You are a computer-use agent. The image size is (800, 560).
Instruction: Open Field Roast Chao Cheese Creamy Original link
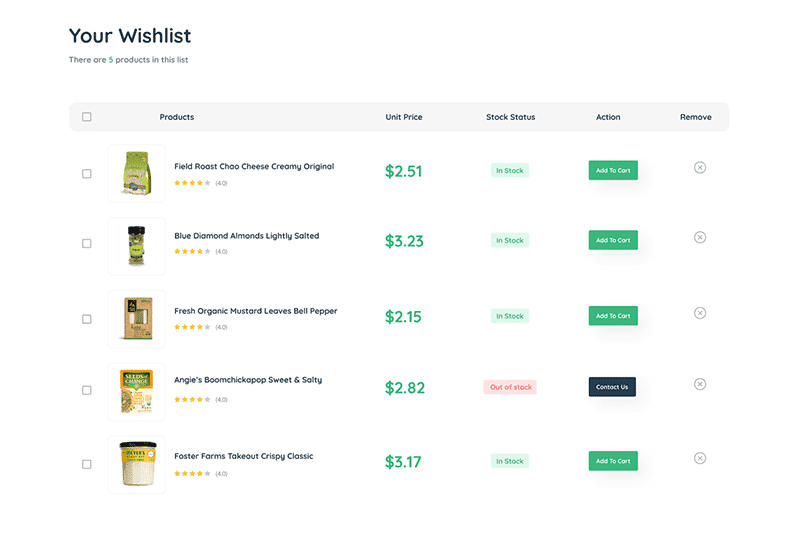point(254,166)
